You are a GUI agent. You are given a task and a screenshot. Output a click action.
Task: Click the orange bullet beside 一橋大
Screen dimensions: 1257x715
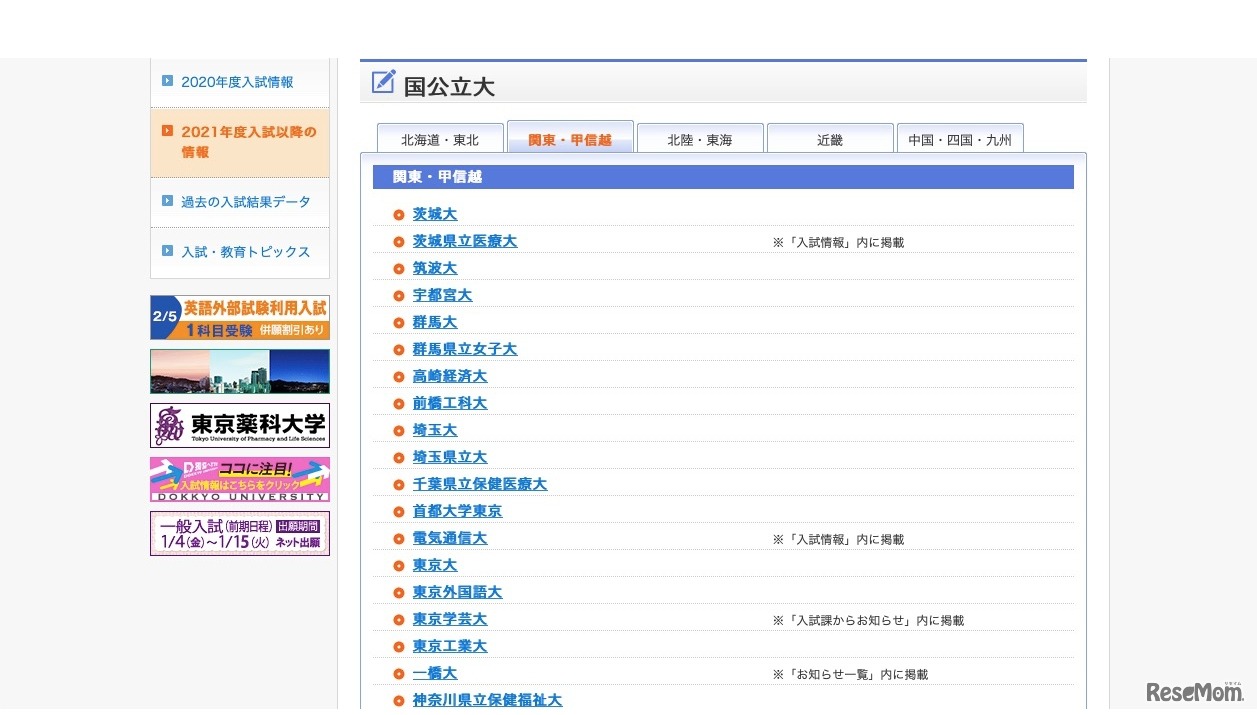[399, 674]
